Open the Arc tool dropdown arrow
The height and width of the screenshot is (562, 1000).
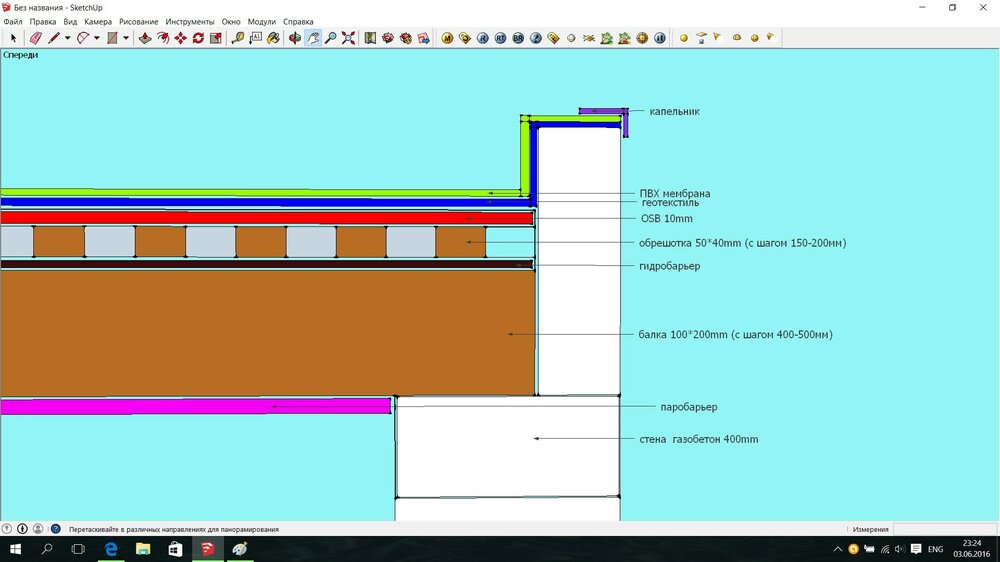pos(97,38)
